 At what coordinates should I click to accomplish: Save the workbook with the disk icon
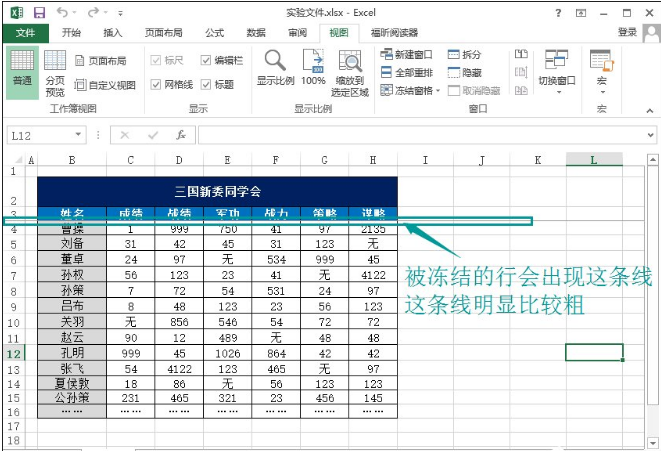(39, 13)
